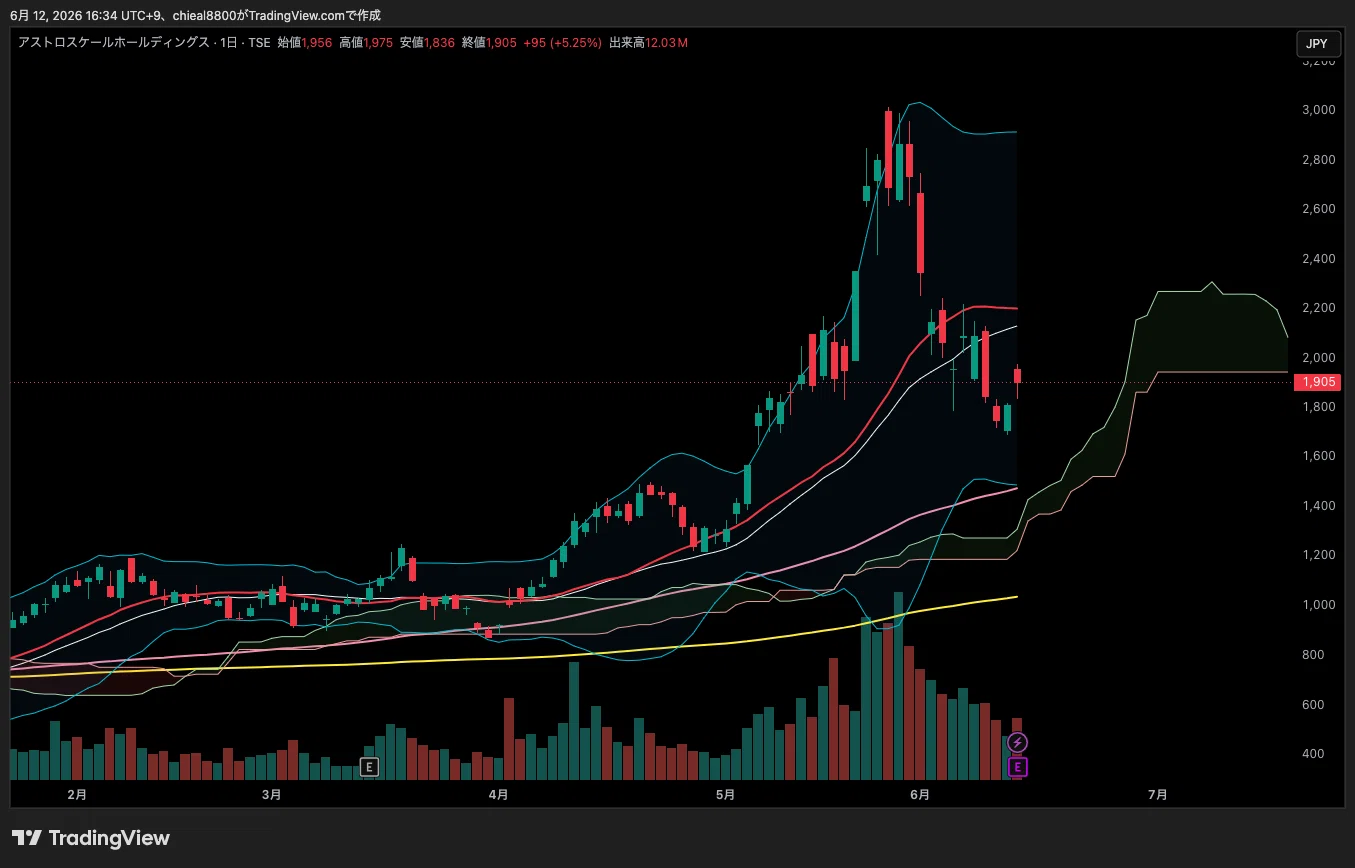Viewport: 1355px width, 868px height.
Task: Click the 高値 1,975 high value
Action: coord(366,43)
